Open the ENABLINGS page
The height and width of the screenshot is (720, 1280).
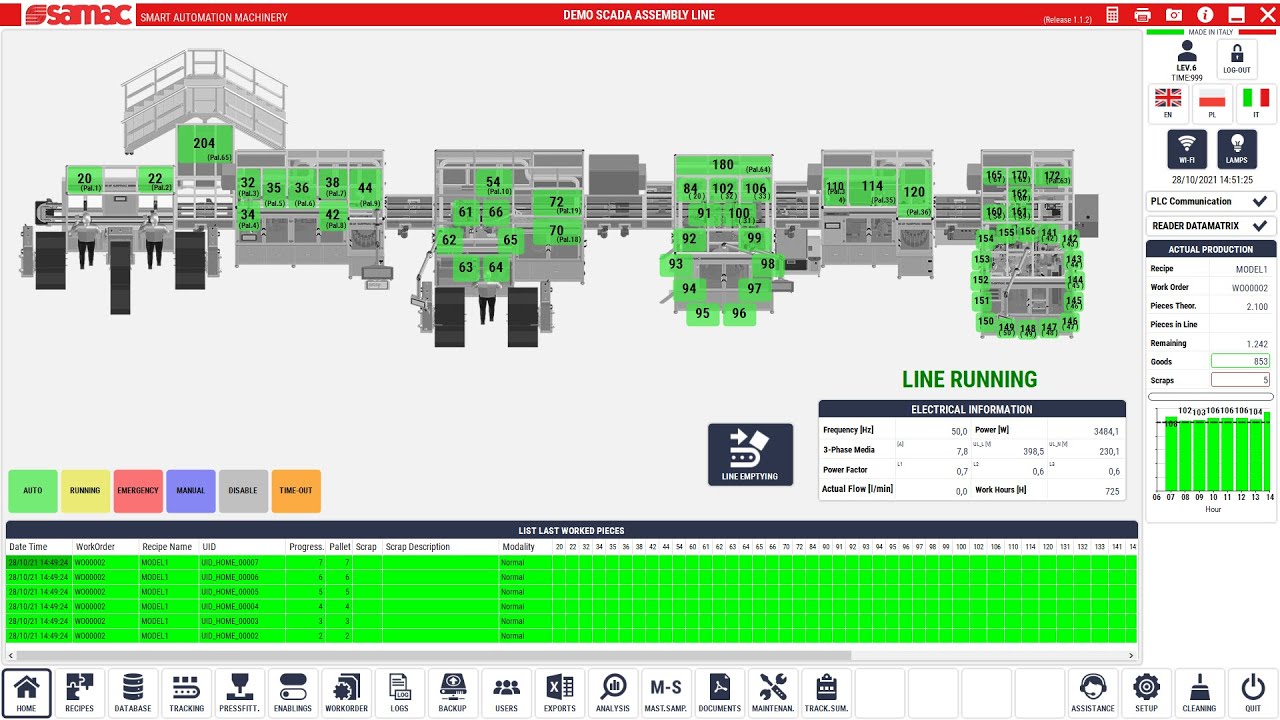[293, 693]
